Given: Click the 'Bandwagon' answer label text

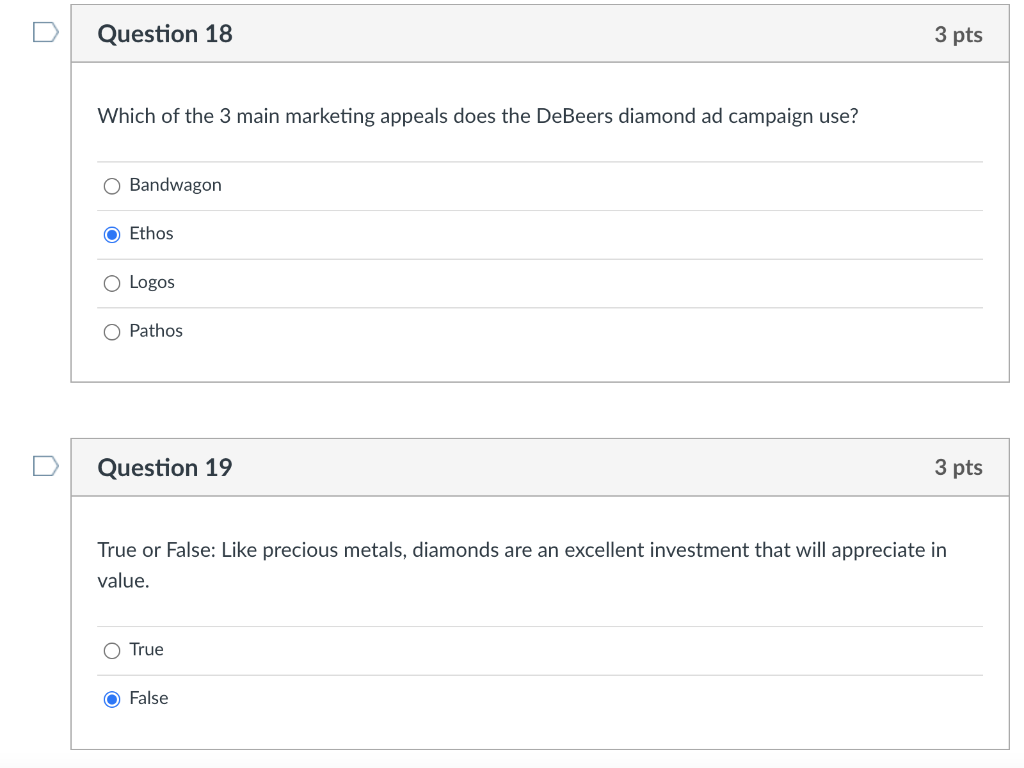Looking at the screenshot, I should coord(175,185).
